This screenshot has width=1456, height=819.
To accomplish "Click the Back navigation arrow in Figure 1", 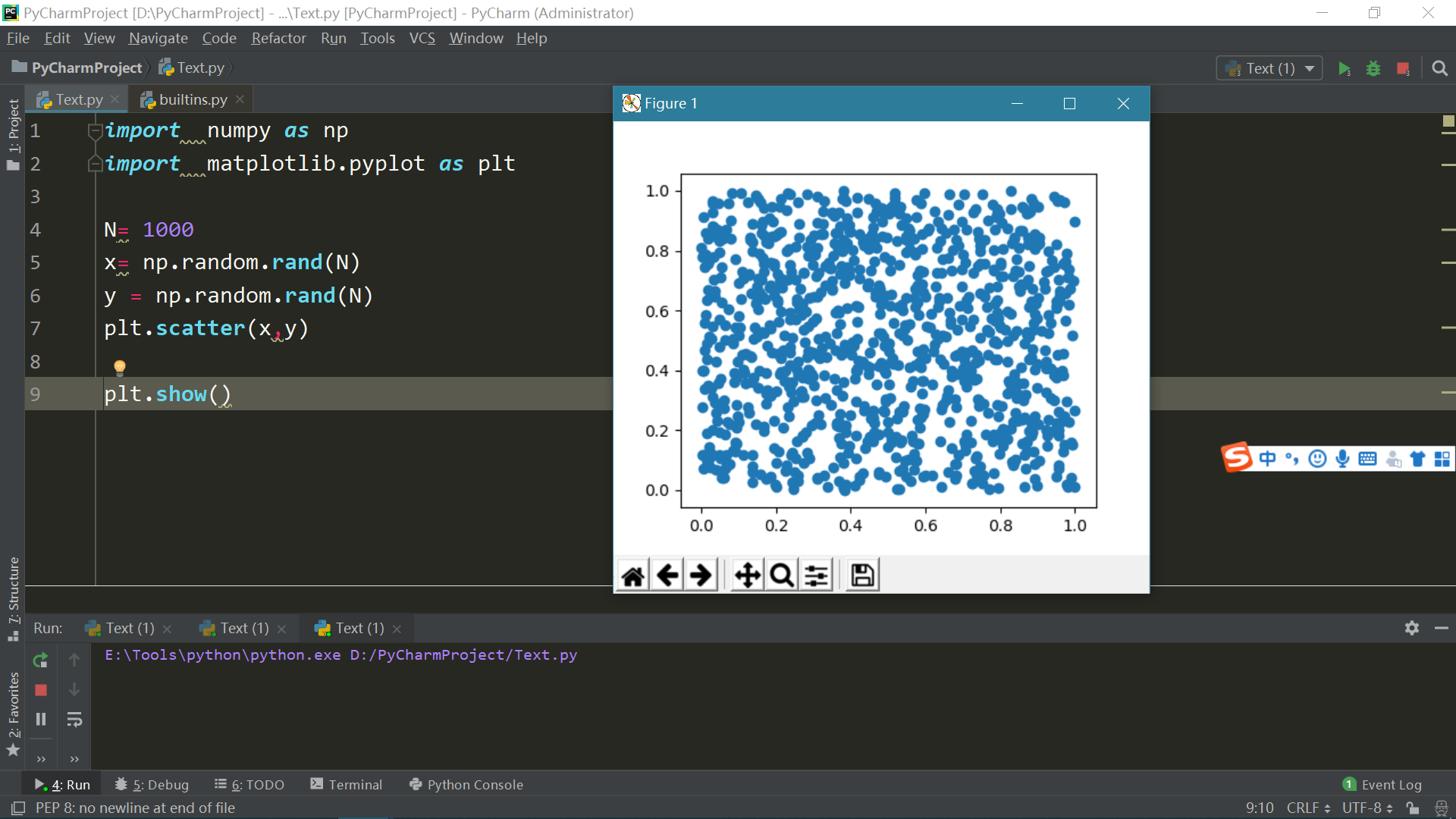I will point(667,574).
